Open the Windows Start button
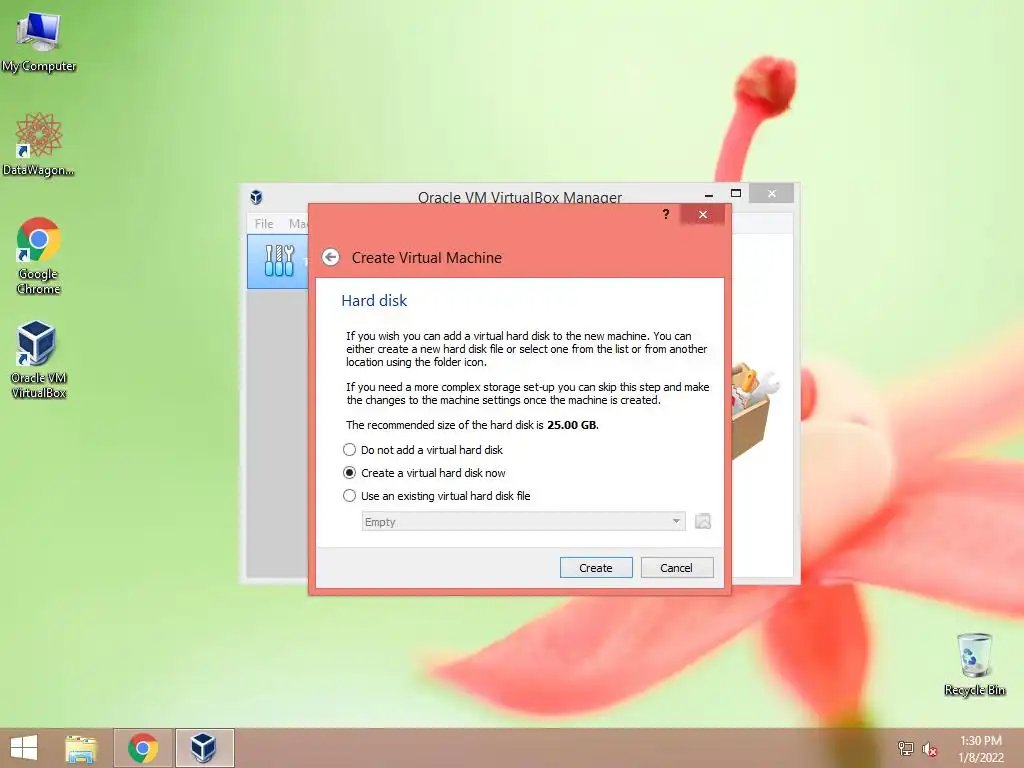The image size is (1024, 768). point(24,748)
